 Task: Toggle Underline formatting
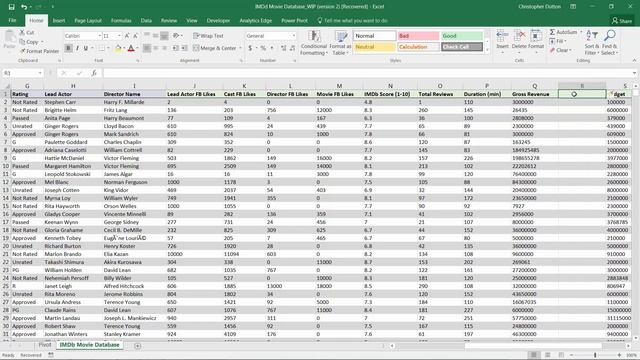click(86, 48)
